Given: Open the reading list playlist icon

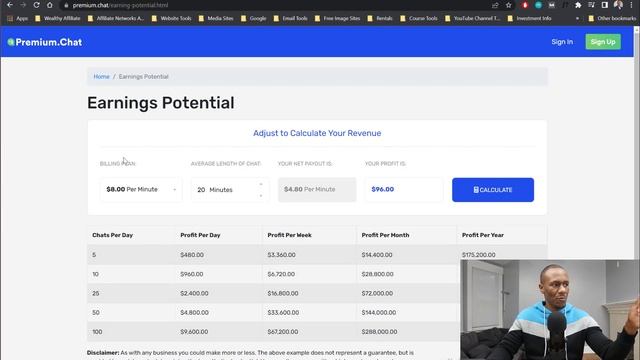Looking at the screenshot, I should (591, 5).
